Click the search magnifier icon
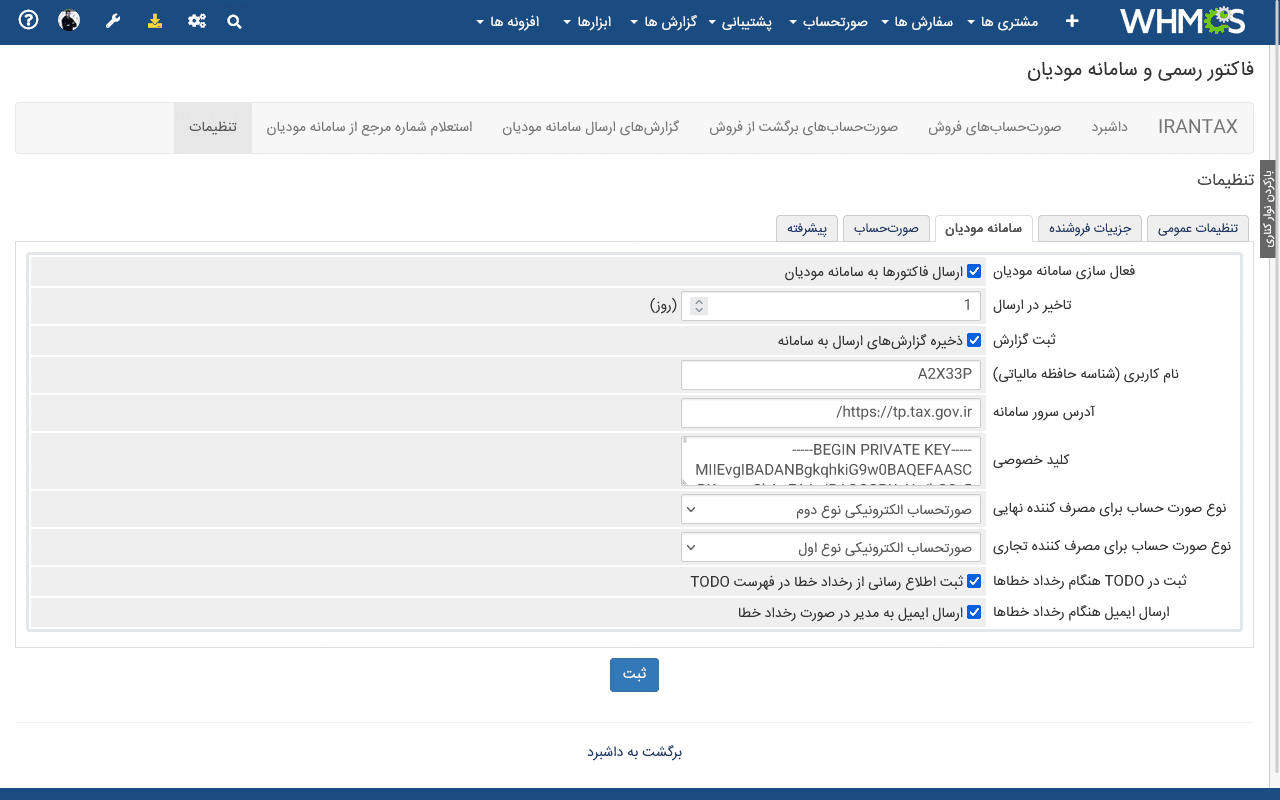1280x800 pixels. pyautogui.click(x=234, y=21)
